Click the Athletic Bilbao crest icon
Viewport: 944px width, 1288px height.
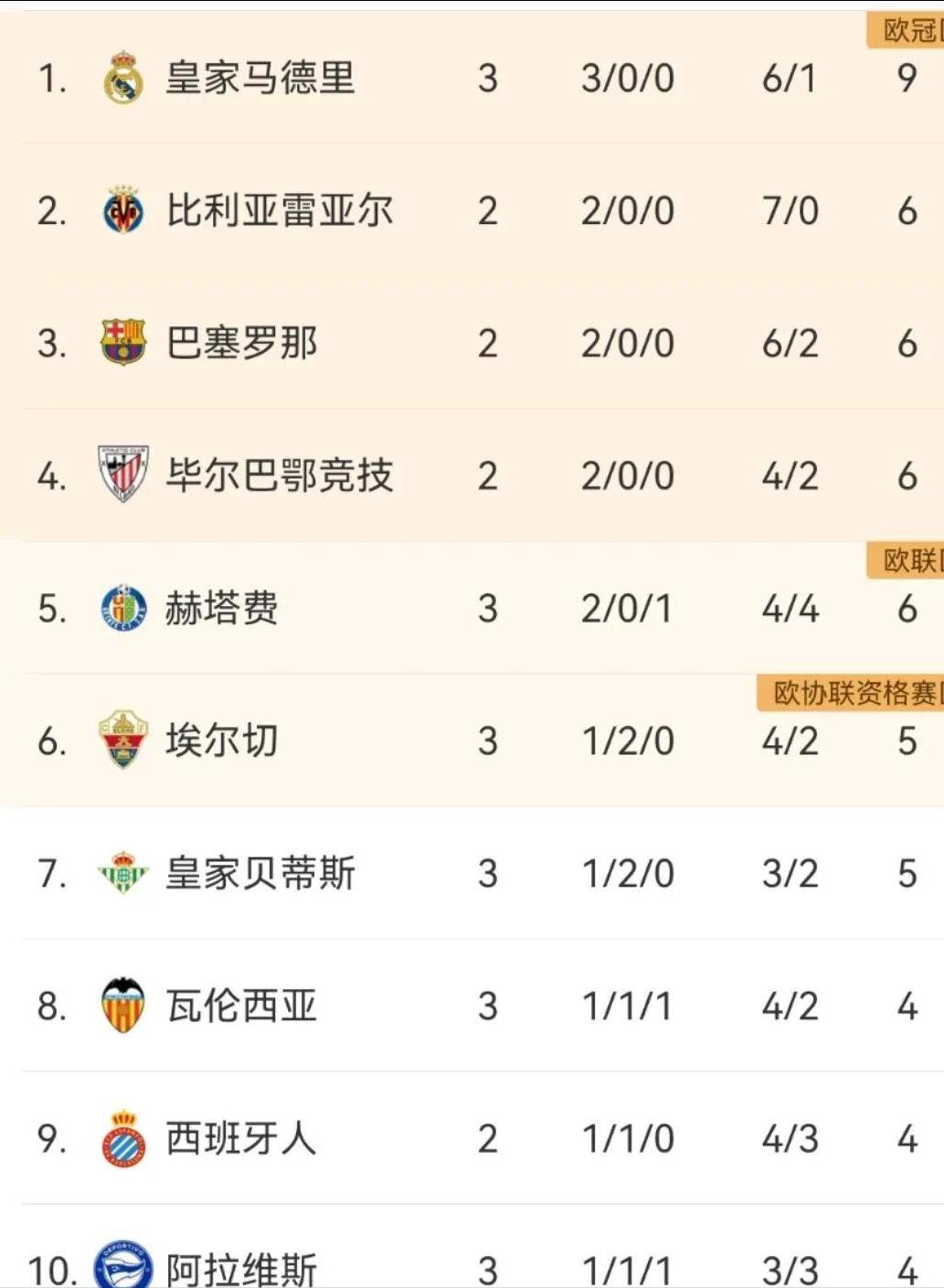[x=122, y=474]
